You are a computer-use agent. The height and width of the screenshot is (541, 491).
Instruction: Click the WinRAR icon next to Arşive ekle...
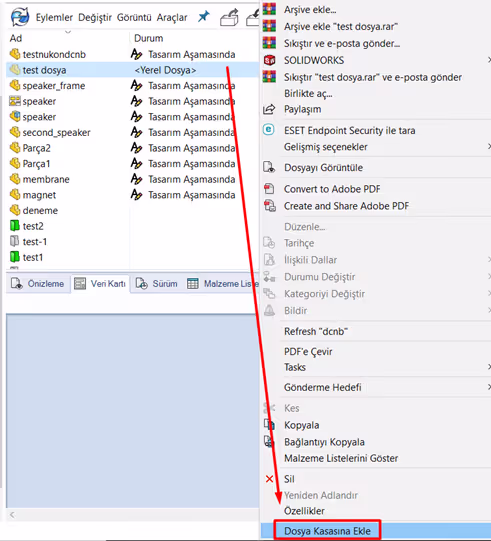tap(269, 8)
